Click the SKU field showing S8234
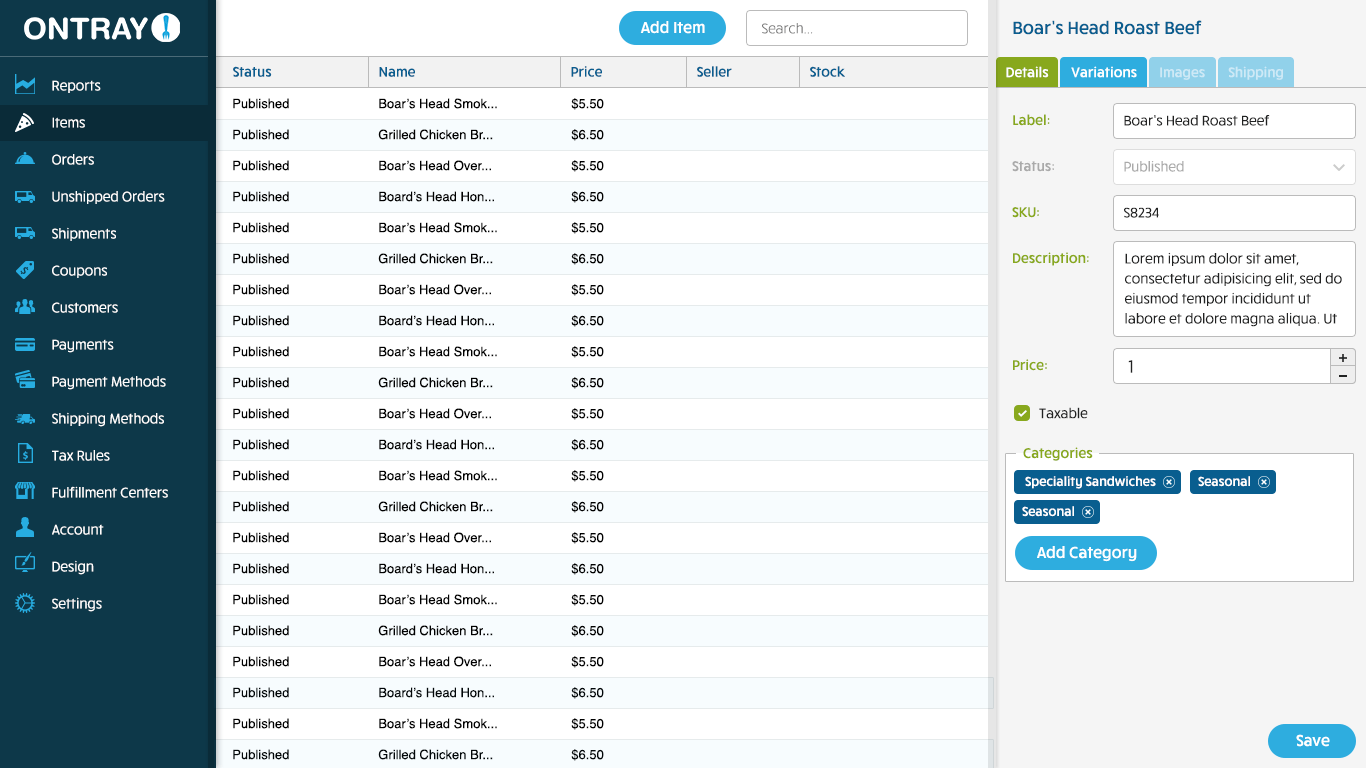 point(1234,213)
